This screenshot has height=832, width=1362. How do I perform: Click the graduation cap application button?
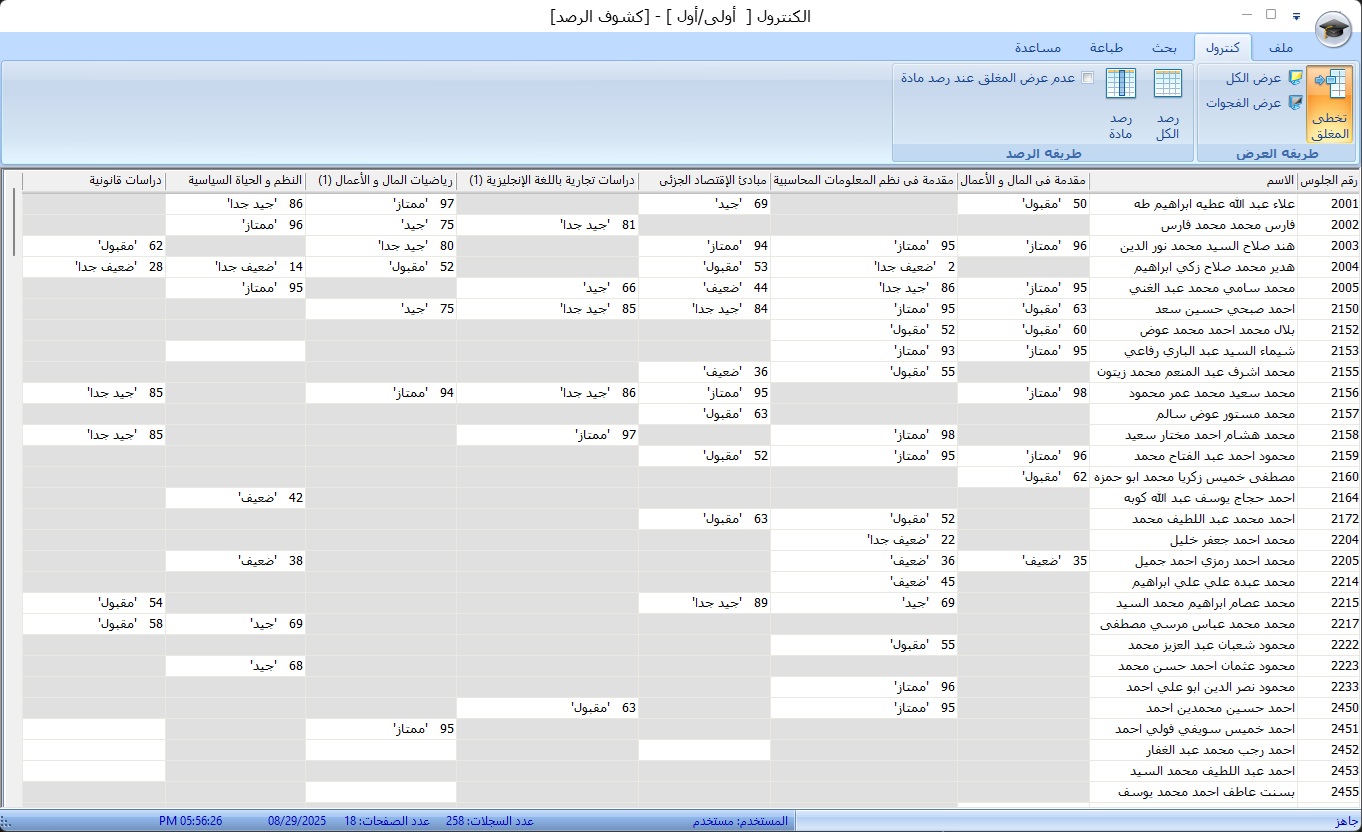pos(1331,29)
